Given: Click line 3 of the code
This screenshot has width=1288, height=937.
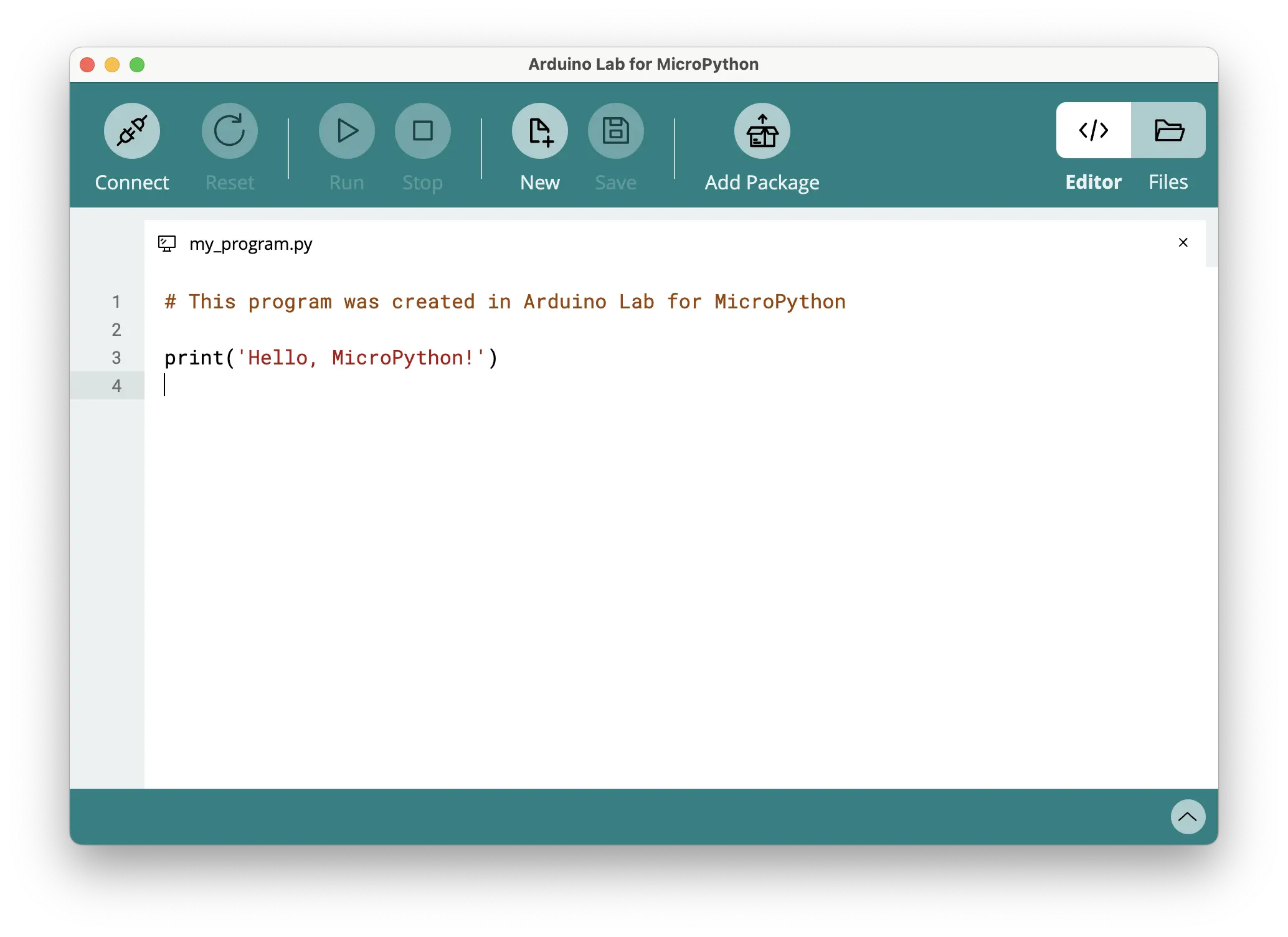Looking at the screenshot, I should pos(330,358).
